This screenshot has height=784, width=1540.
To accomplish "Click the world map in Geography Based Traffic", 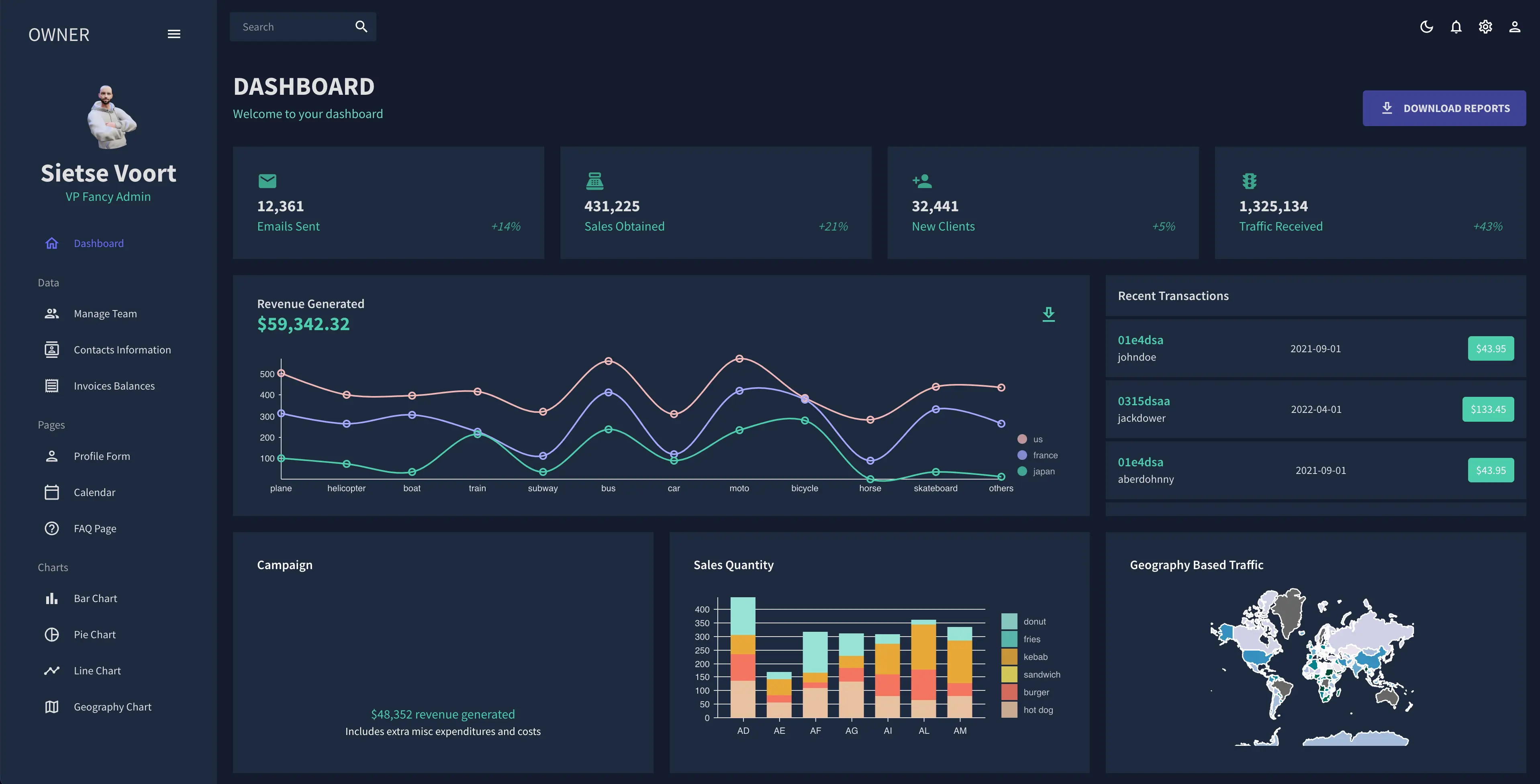I will point(1312,667).
